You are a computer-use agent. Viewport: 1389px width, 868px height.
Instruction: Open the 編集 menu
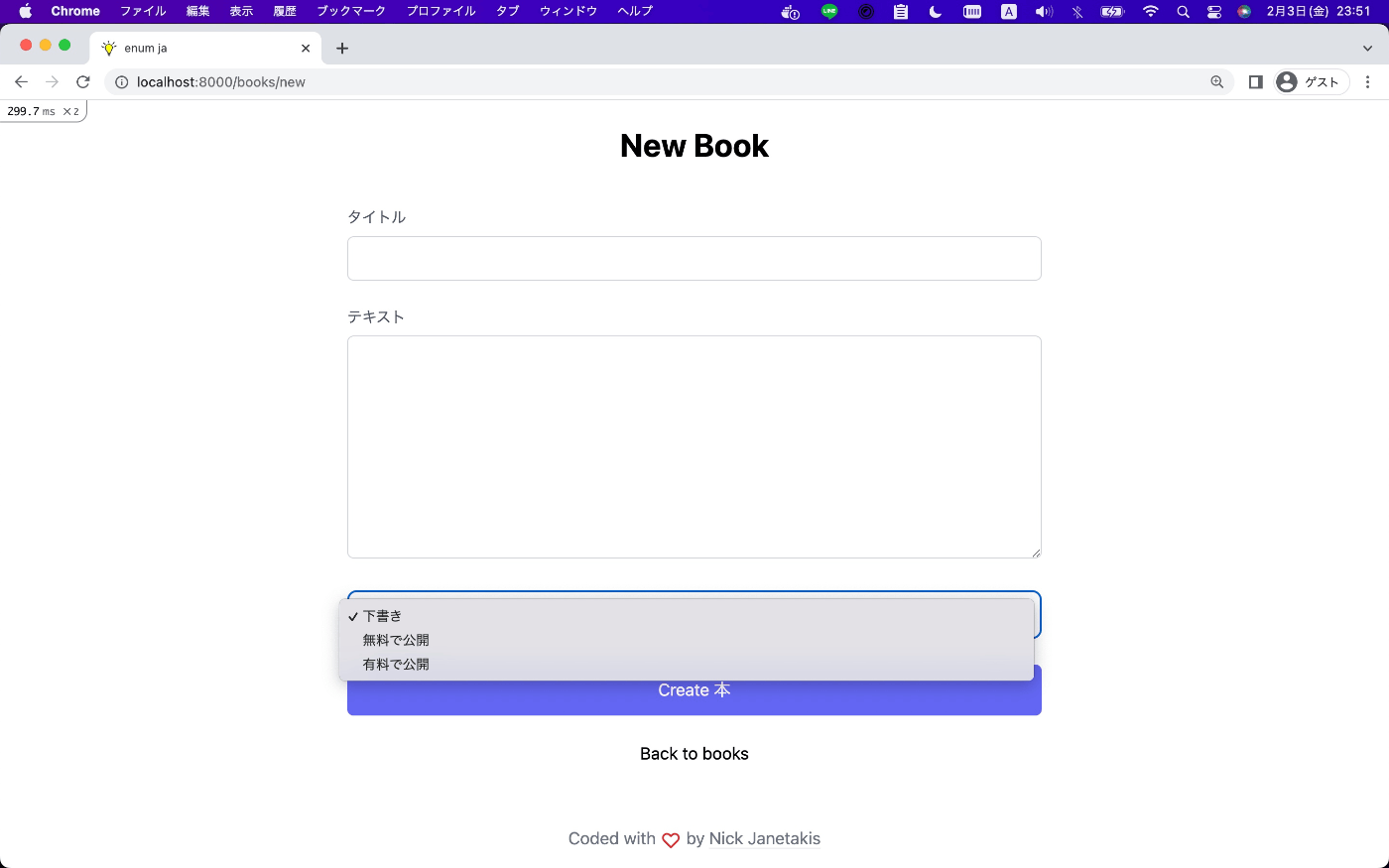point(198,12)
